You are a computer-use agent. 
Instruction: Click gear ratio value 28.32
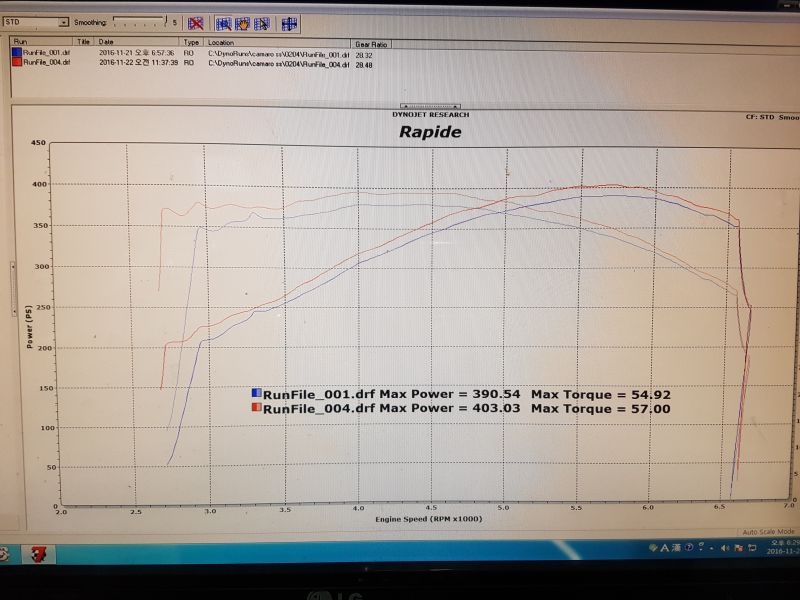pos(364,55)
